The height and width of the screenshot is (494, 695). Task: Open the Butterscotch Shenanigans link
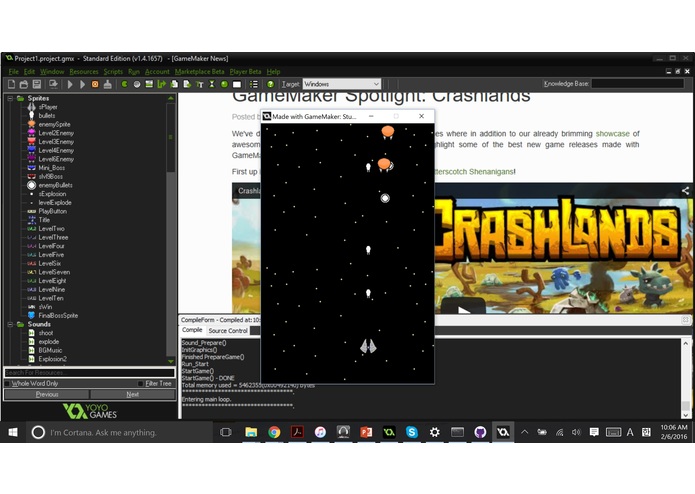click(474, 171)
